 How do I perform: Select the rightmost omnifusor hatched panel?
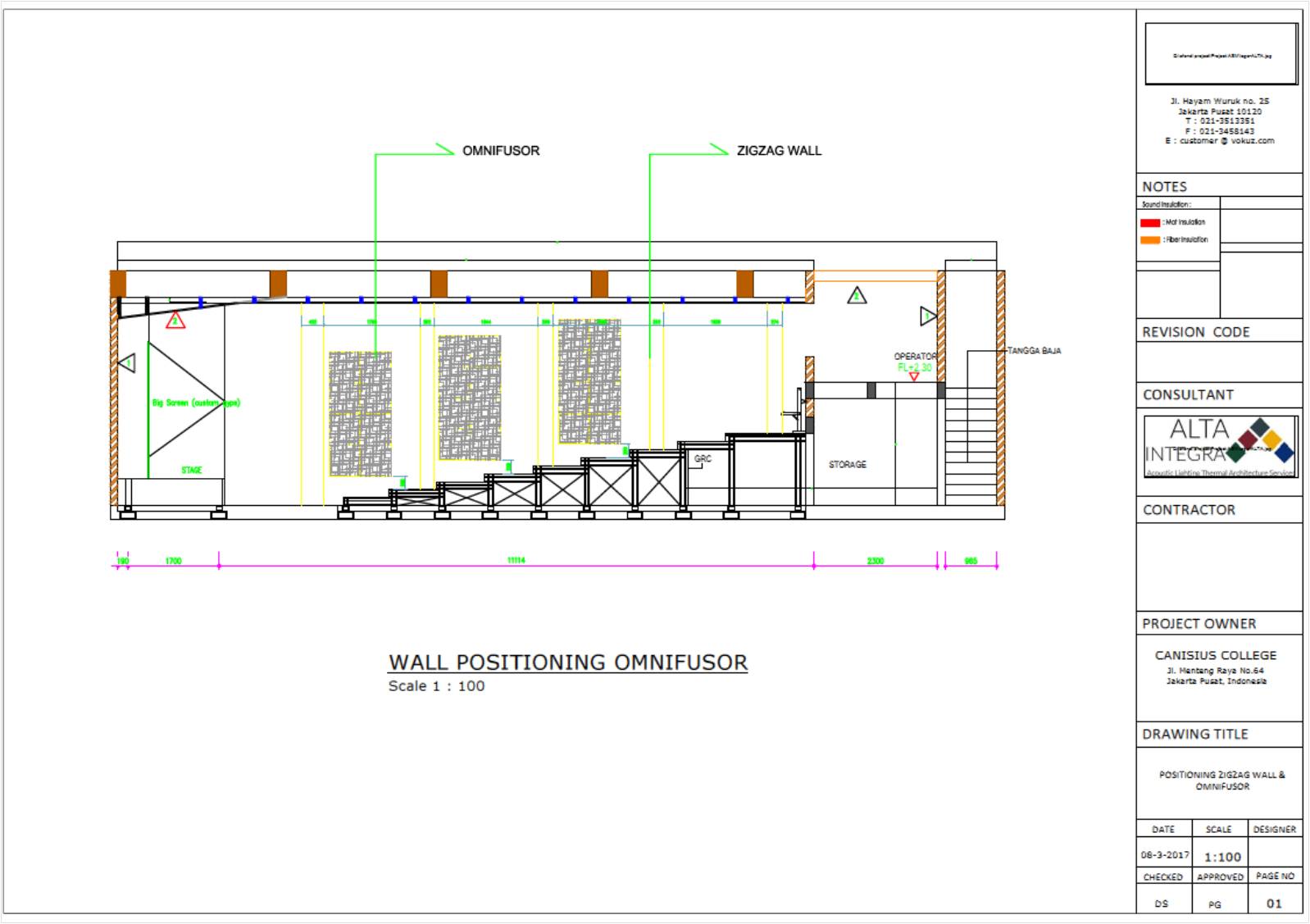[589, 381]
